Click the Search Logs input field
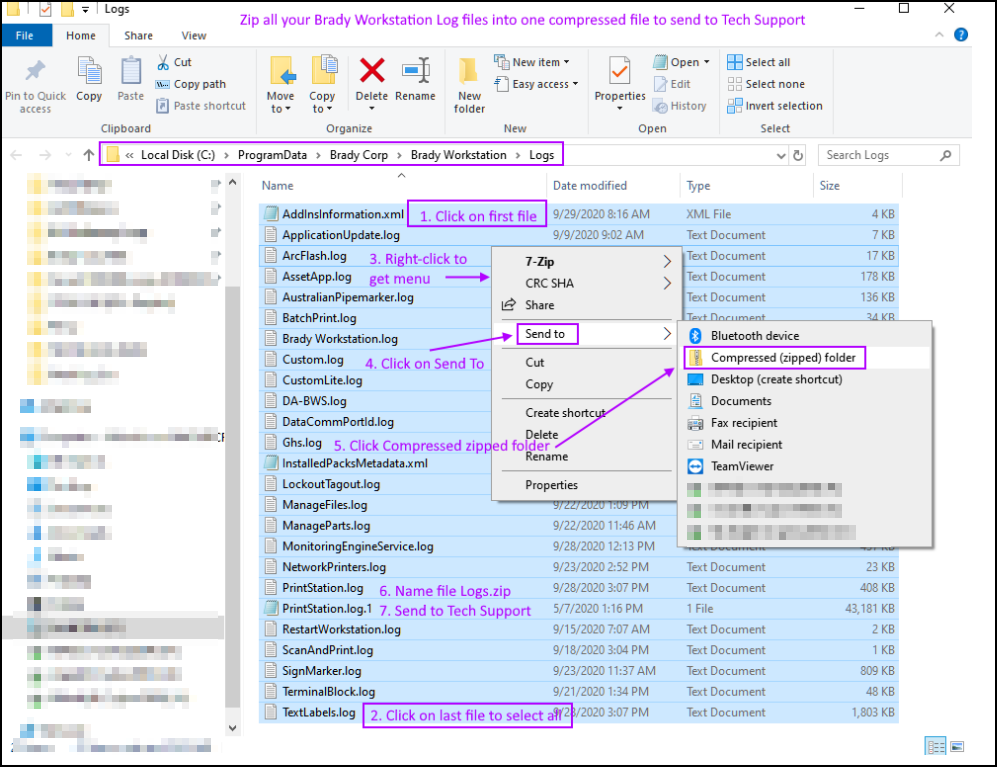Screen dimensions: 997x767 [878, 155]
